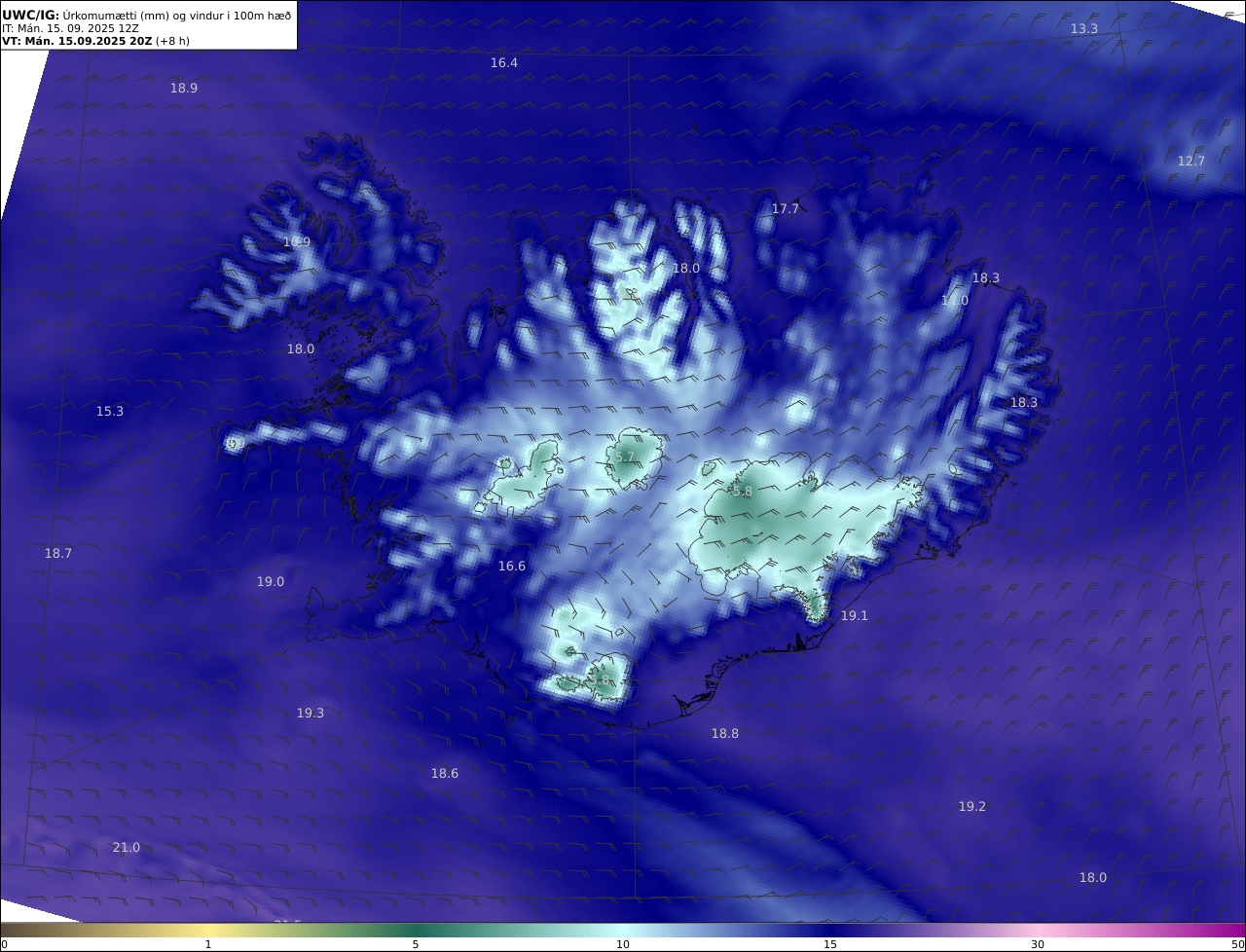Click the 17.0 value beside 18.3
This screenshot has width=1246, height=952.
pyautogui.click(x=955, y=301)
